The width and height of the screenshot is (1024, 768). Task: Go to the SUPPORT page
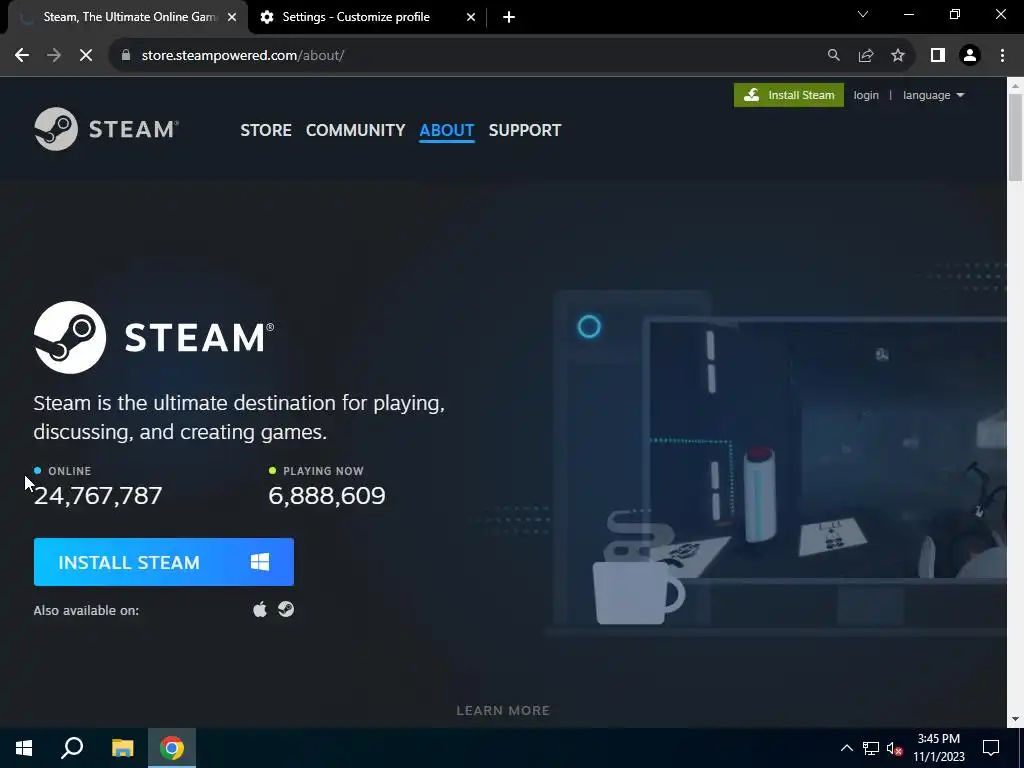(x=524, y=130)
